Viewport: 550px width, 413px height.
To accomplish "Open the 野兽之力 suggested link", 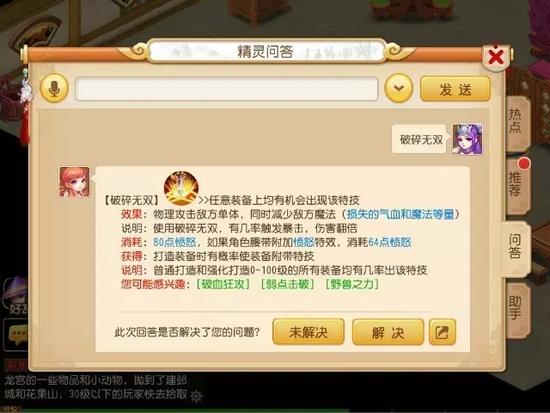I will click(x=353, y=284).
